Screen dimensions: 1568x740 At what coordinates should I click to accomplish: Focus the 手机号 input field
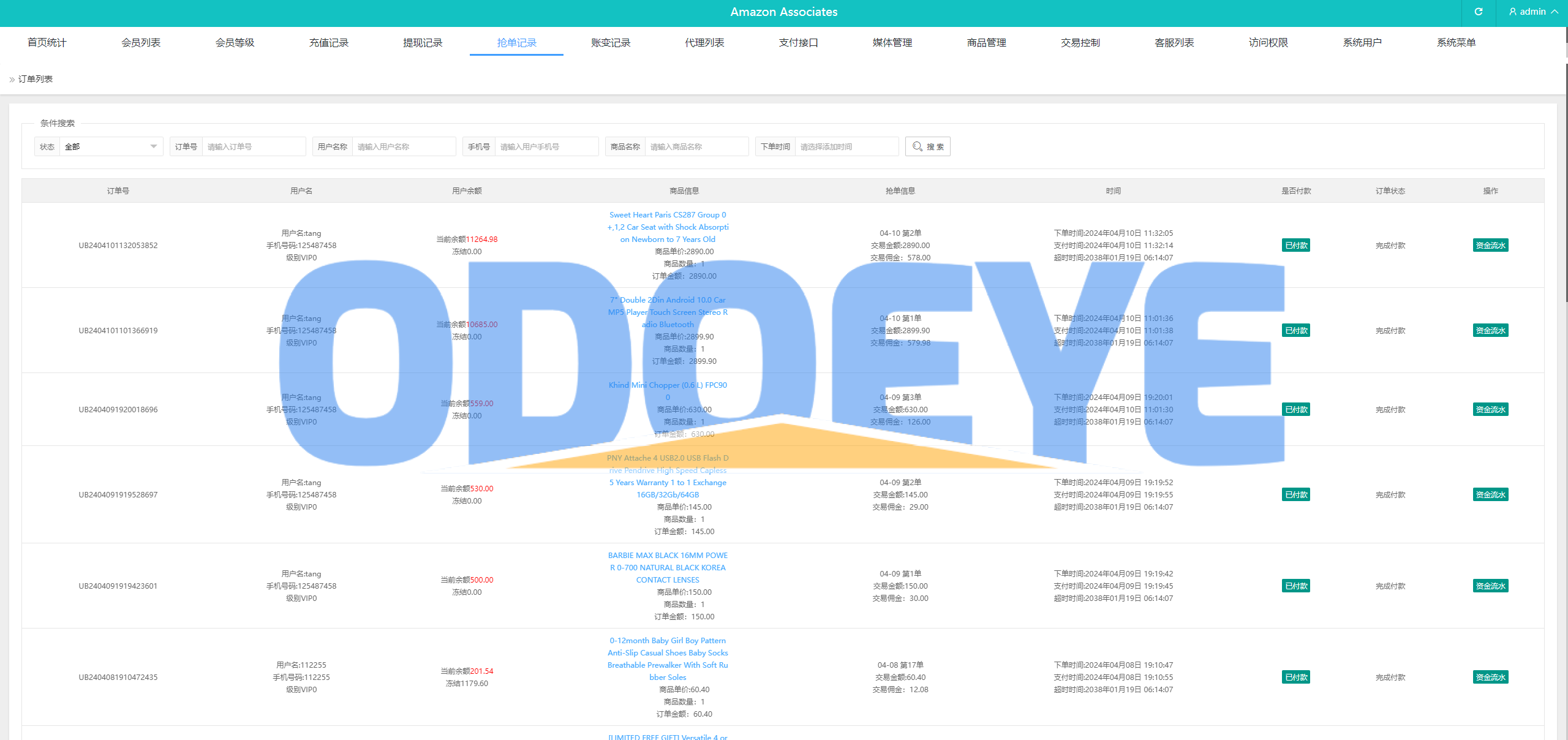(x=546, y=146)
